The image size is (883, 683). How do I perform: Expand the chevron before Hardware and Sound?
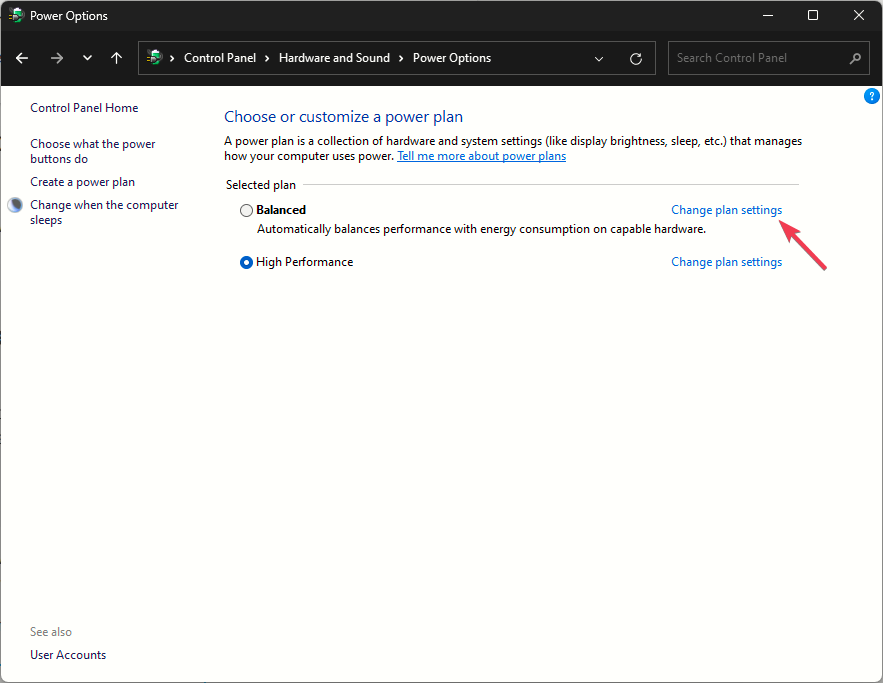click(x=268, y=58)
